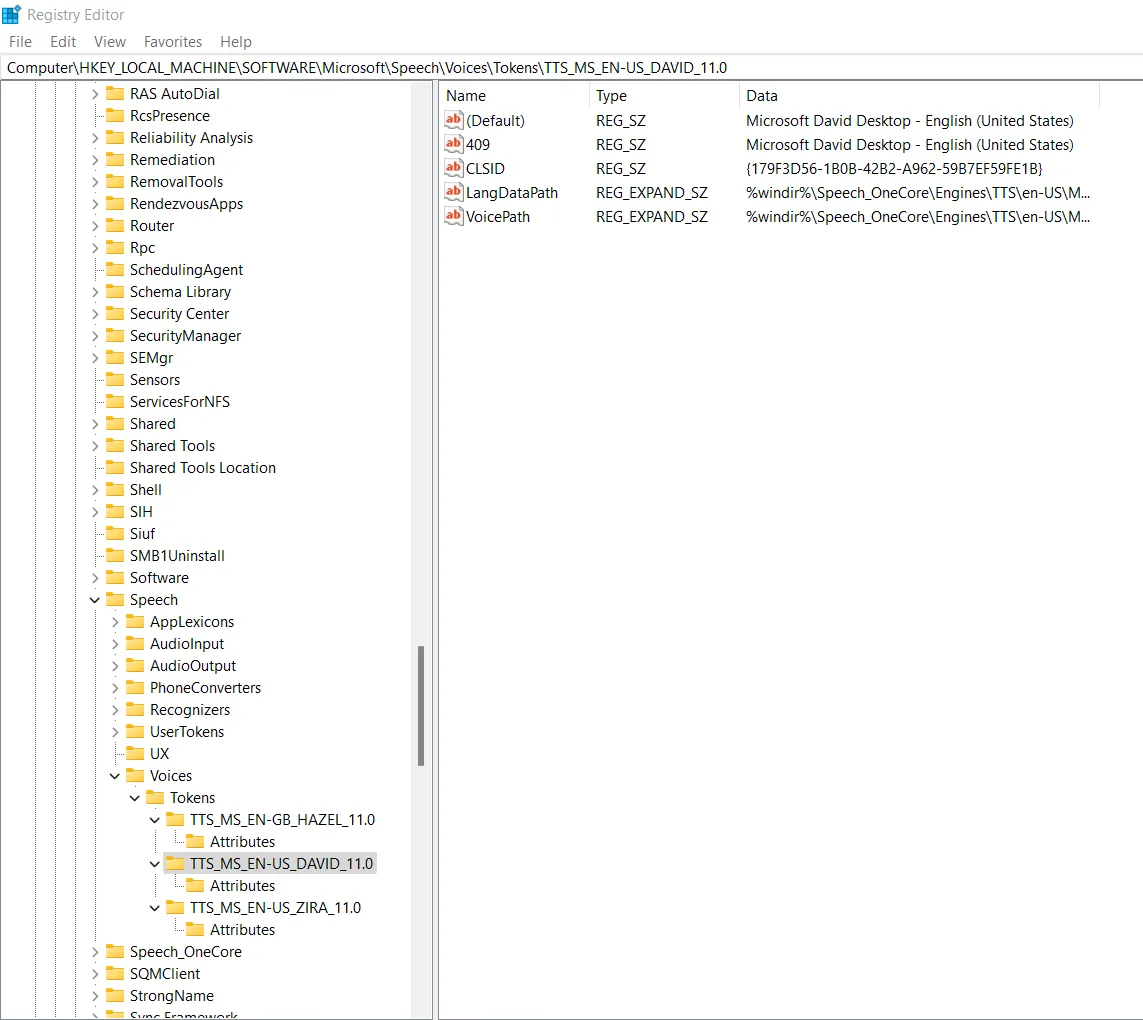Click the Shell folder icon
The width and height of the screenshot is (1143, 1020).
tap(115, 489)
